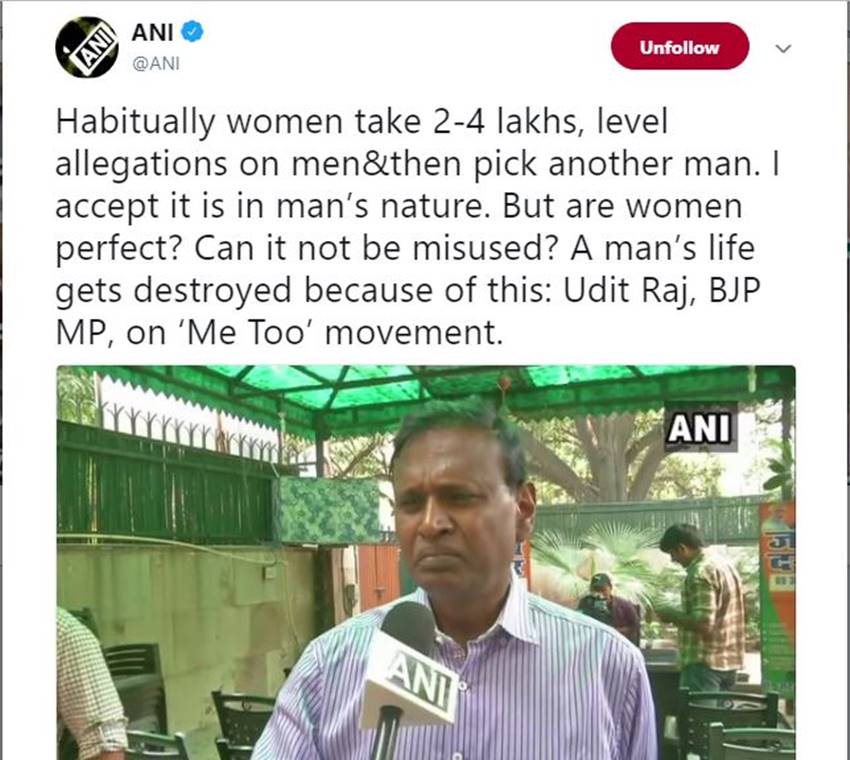The image size is (850, 760).
Task: Click the orange poster at the video's right edge
Action: [777, 580]
